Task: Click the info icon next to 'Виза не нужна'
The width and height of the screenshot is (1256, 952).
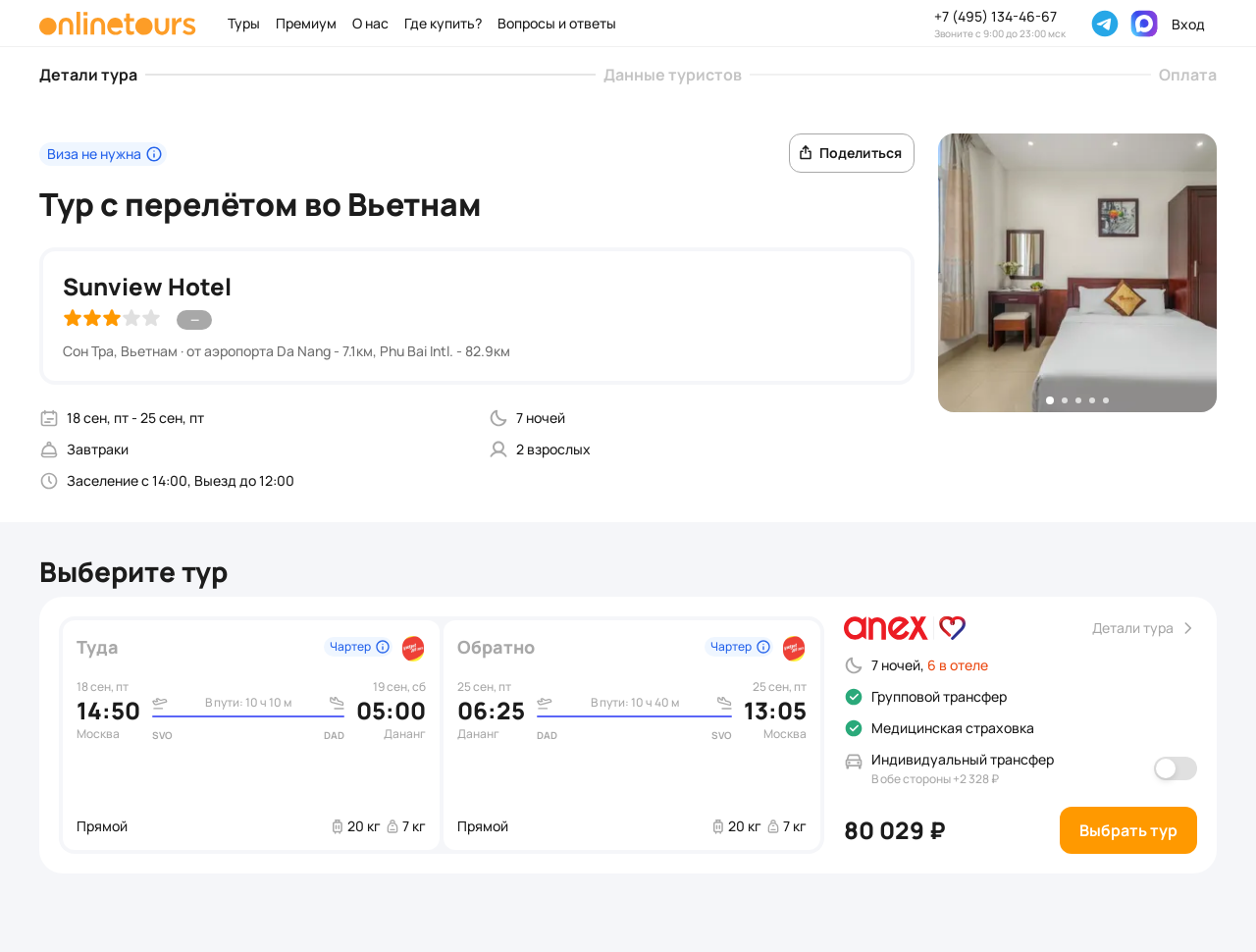Action: click(154, 154)
